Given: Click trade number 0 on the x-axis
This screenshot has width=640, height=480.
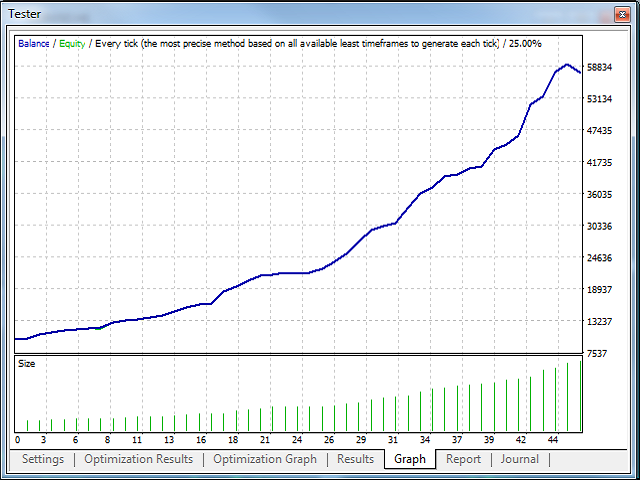Looking at the screenshot, I should pos(17,440).
